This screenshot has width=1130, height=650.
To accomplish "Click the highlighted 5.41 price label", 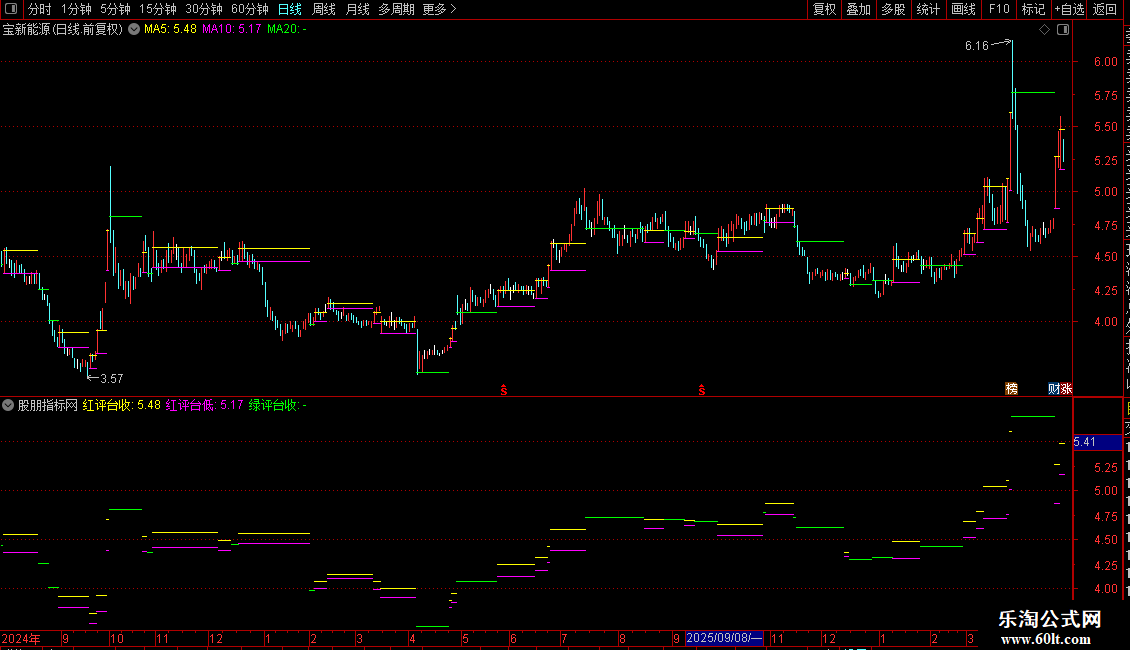I will click(1097, 442).
